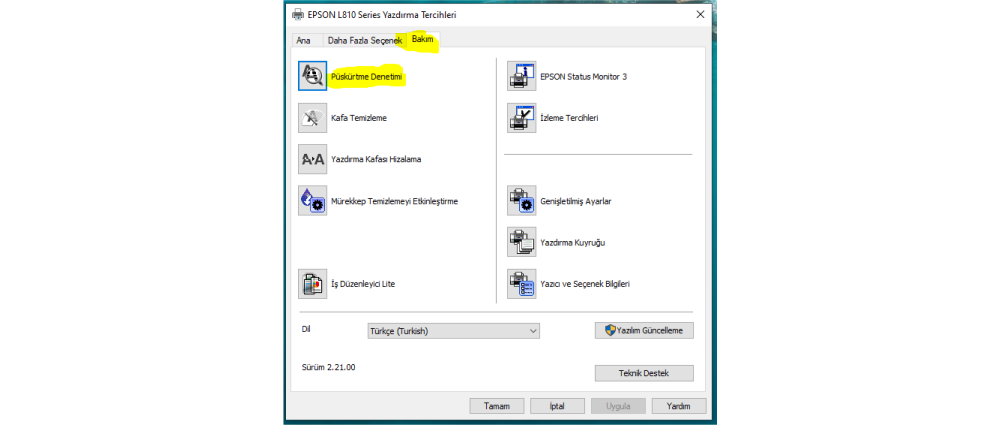Select the Bakım tab
The image size is (1001, 427).
click(x=423, y=40)
